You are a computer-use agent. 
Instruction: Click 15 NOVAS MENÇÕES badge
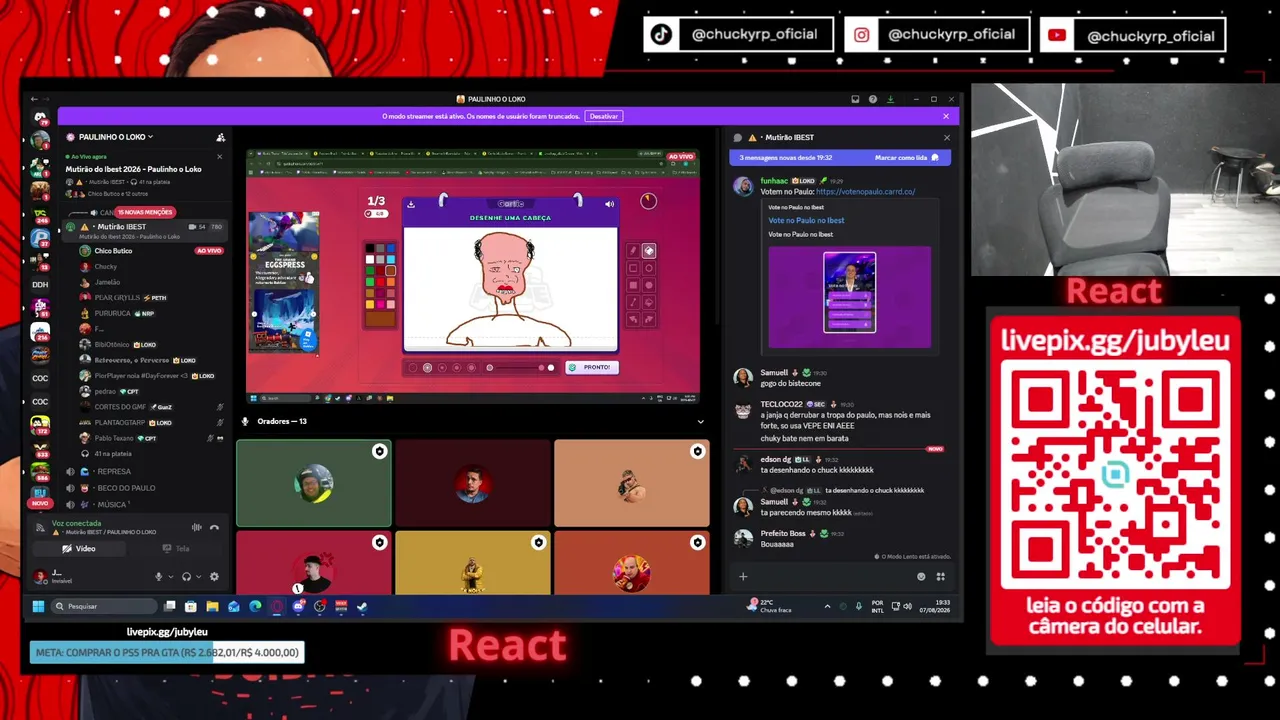(146, 212)
